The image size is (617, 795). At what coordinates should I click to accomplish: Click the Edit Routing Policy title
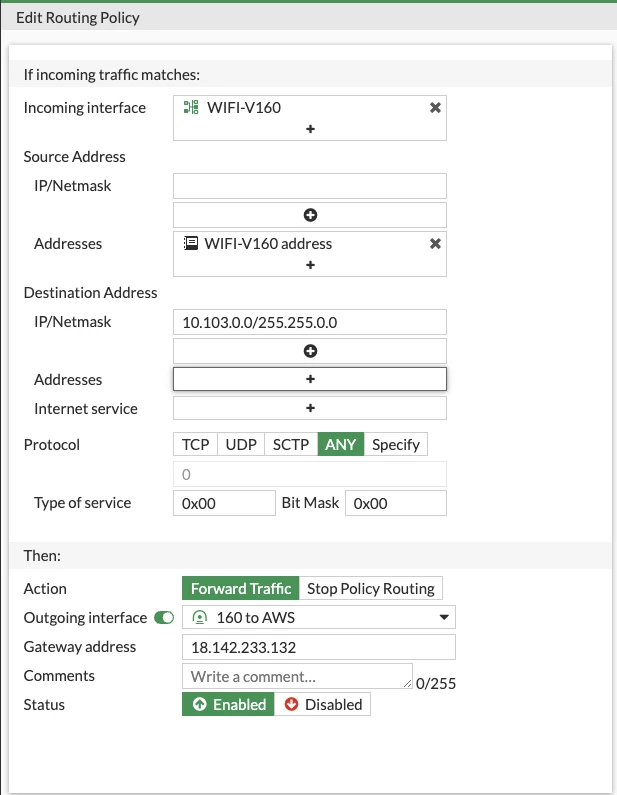(78, 18)
